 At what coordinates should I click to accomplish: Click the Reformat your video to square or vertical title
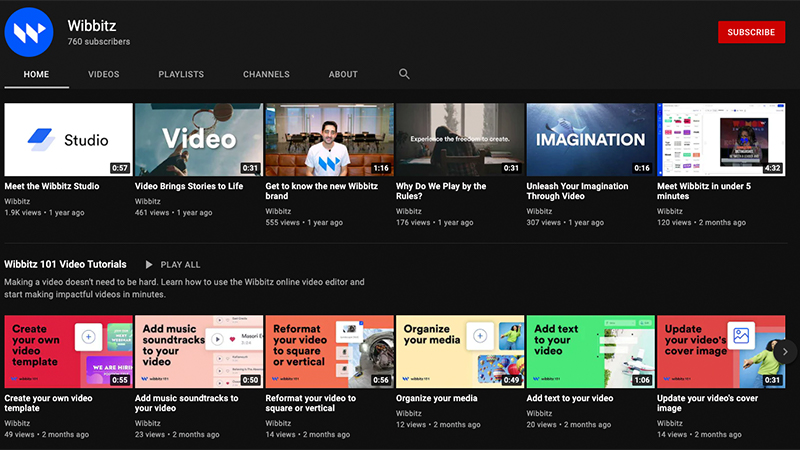[x=310, y=403]
